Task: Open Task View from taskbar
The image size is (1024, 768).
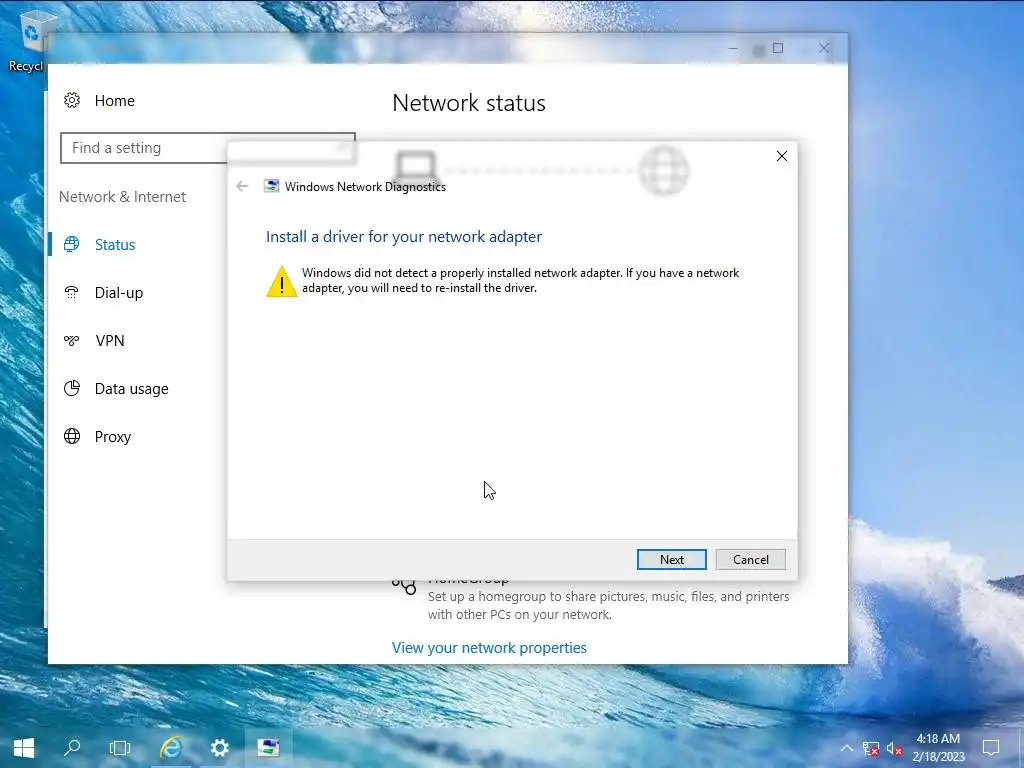Action: click(120, 748)
